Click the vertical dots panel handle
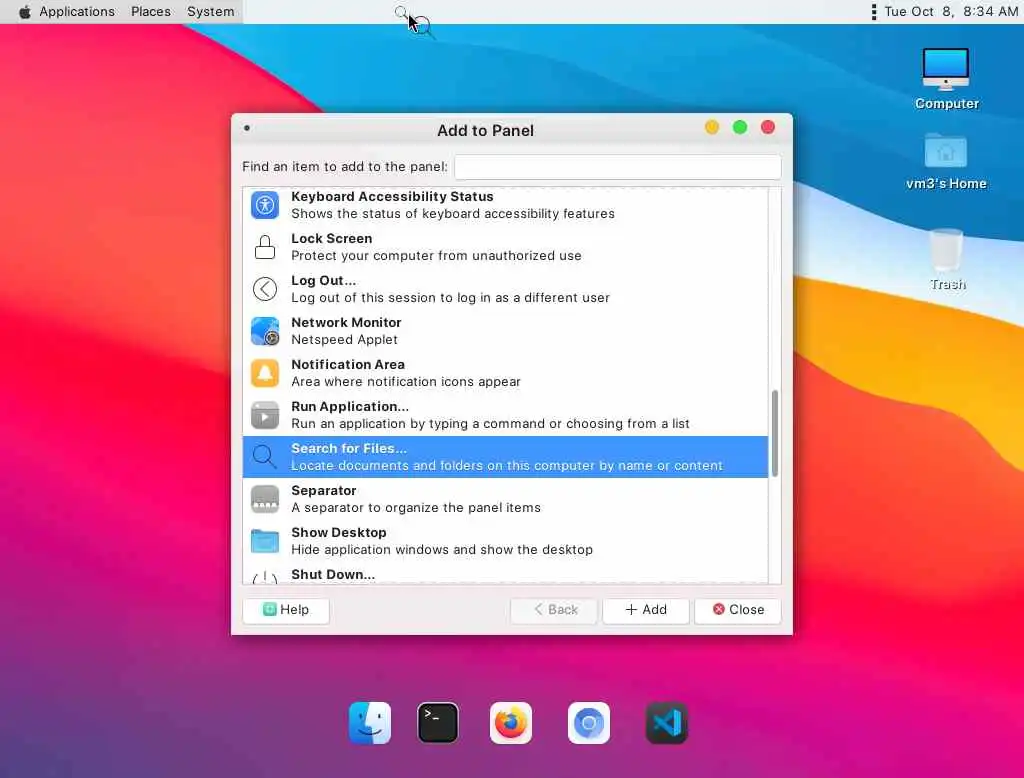The height and width of the screenshot is (778, 1024). (x=874, y=12)
